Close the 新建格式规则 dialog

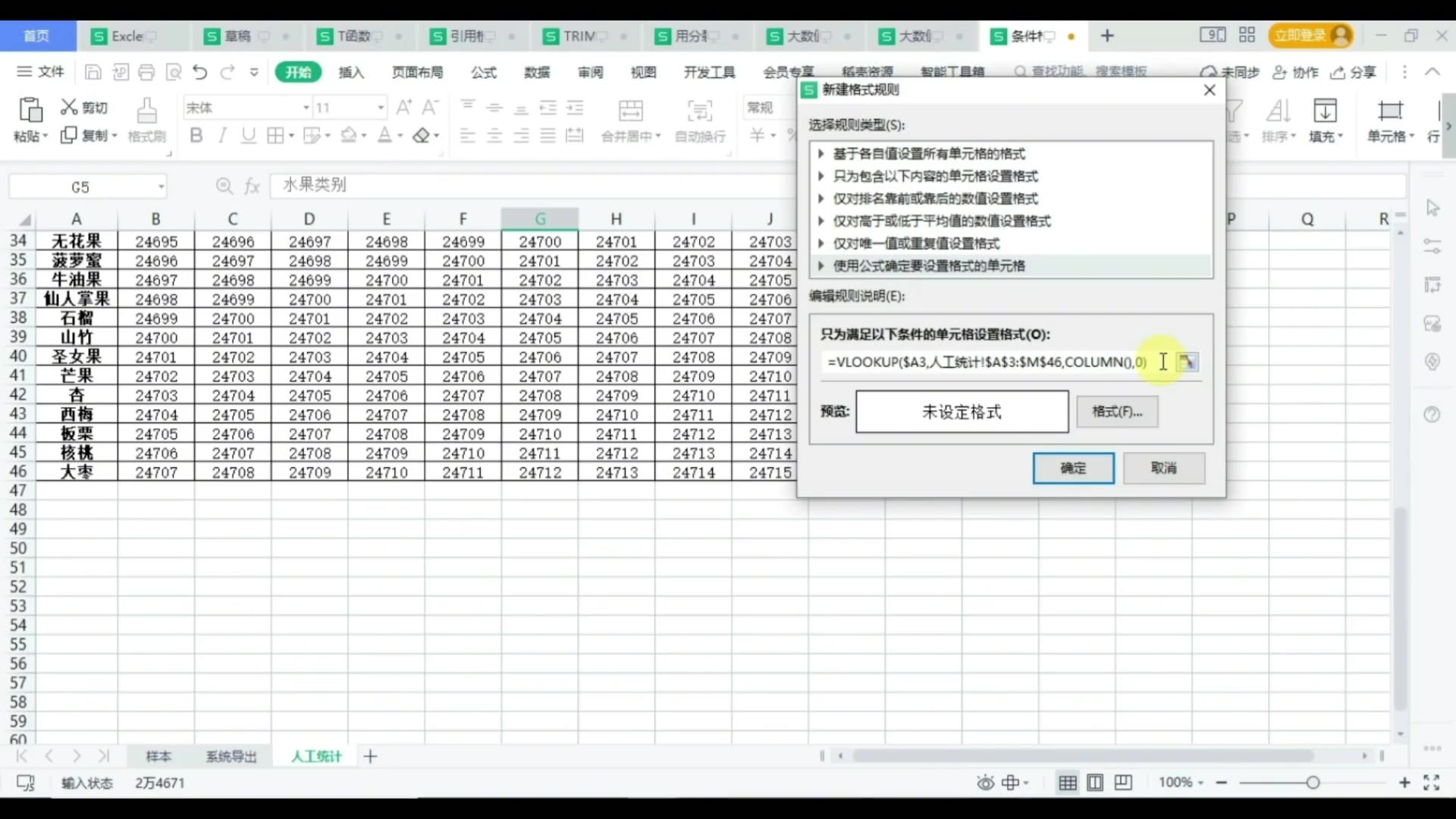[1210, 90]
